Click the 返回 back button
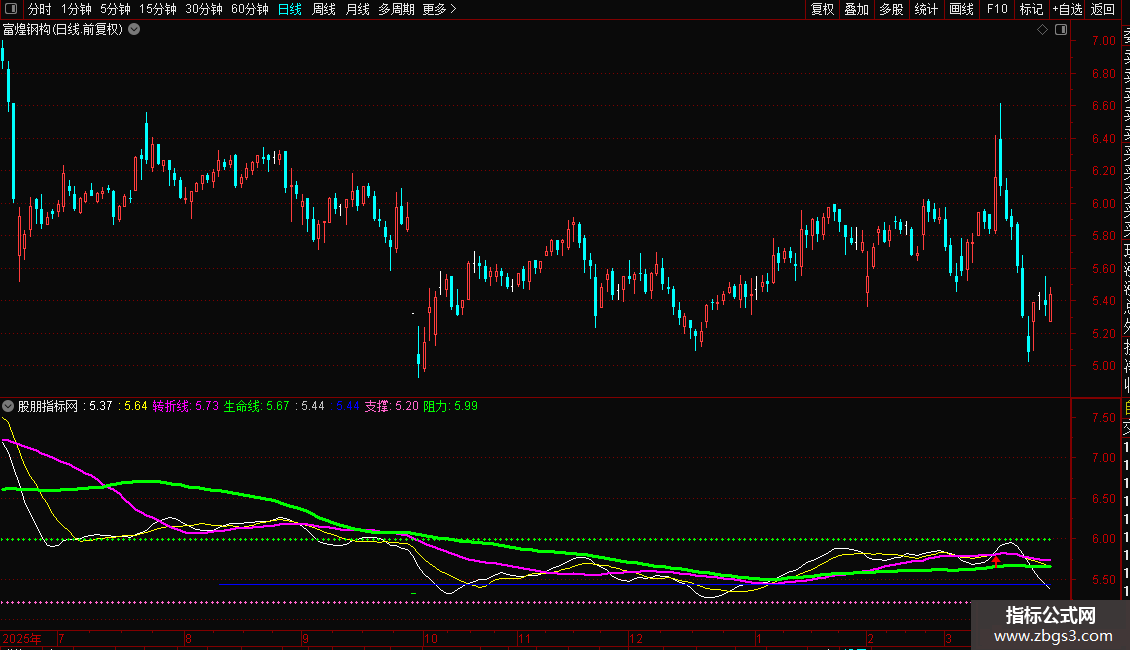The width and height of the screenshot is (1130, 650). pyautogui.click(x=1103, y=9)
